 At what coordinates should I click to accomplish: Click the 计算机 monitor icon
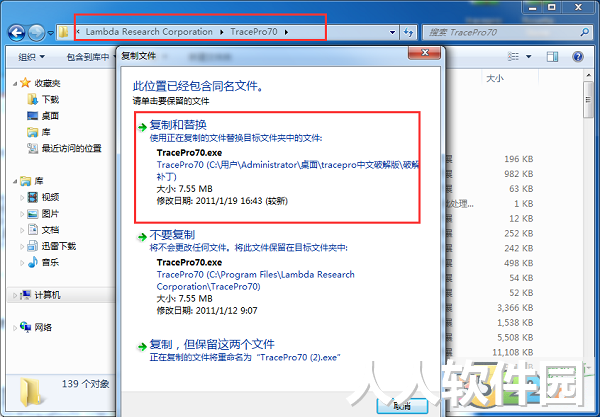coord(26,295)
